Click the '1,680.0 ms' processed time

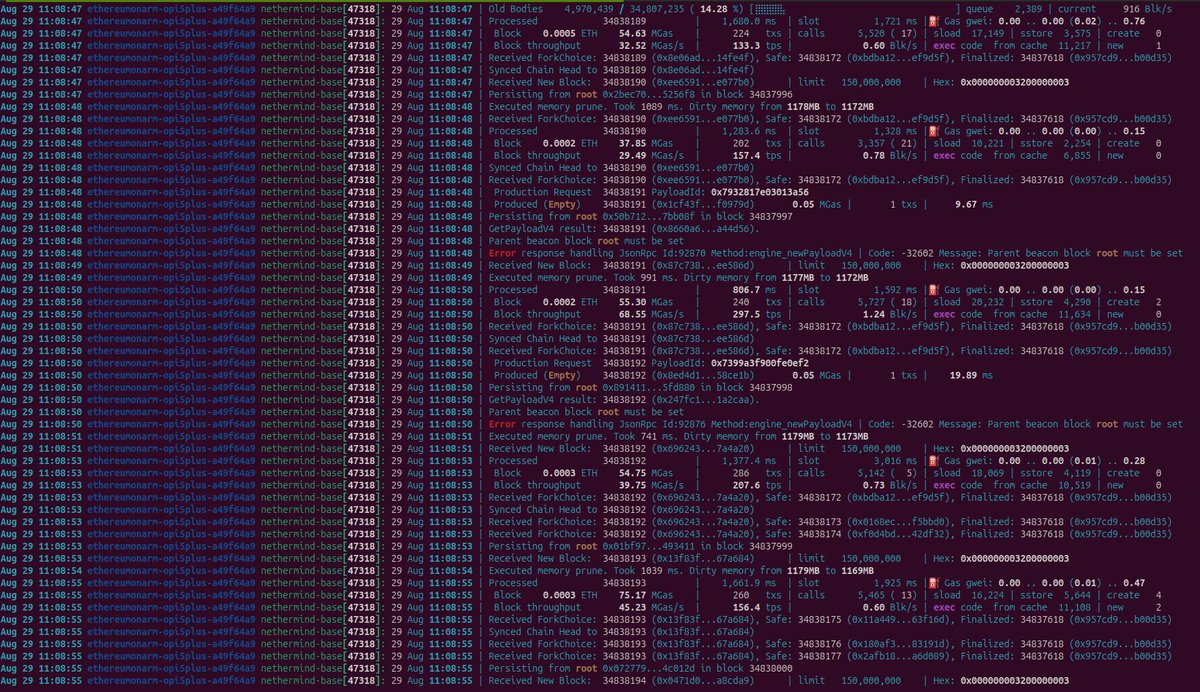[749, 20]
